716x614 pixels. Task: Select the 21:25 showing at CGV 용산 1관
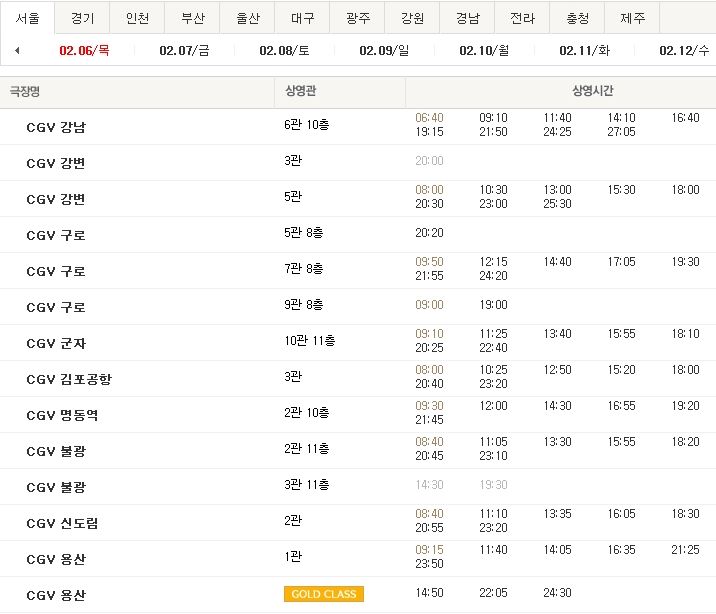(x=685, y=550)
